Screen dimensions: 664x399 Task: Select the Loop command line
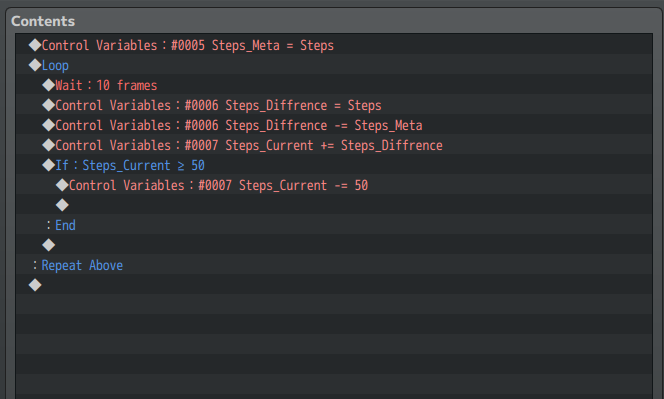pyautogui.click(x=334, y=65)
